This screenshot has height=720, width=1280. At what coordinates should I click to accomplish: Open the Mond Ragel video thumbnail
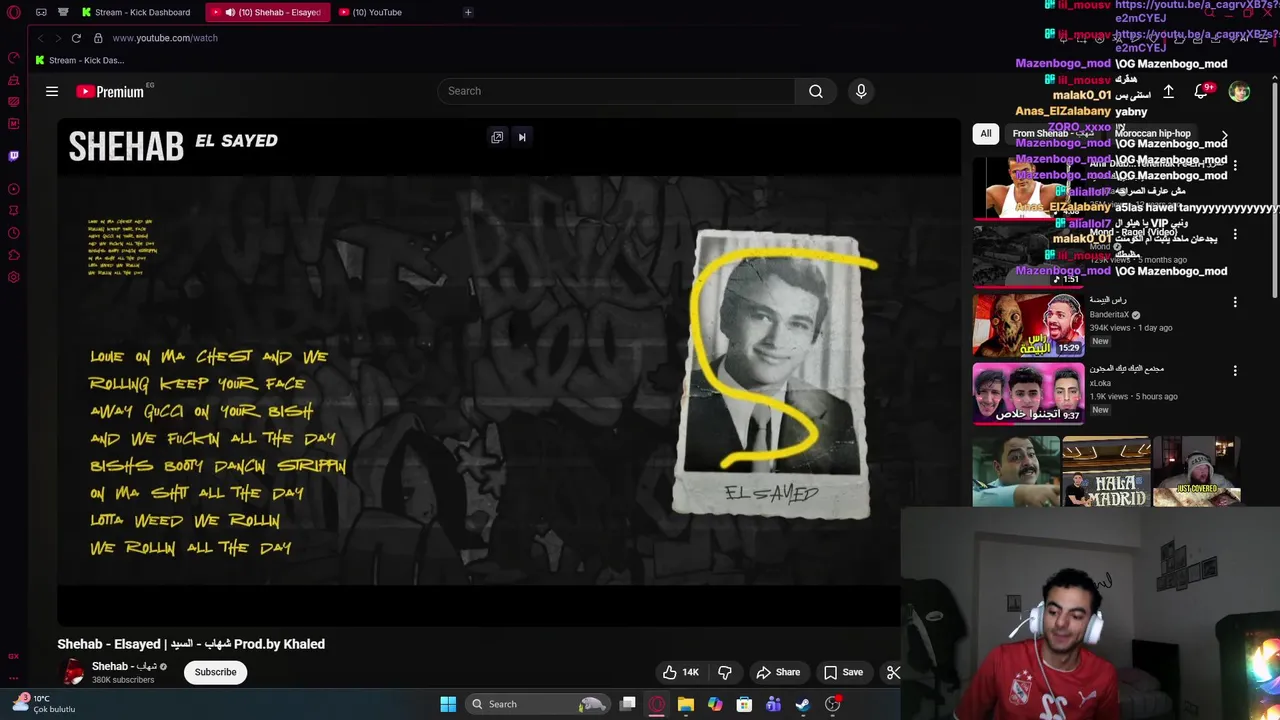[x=1029, y=255]
